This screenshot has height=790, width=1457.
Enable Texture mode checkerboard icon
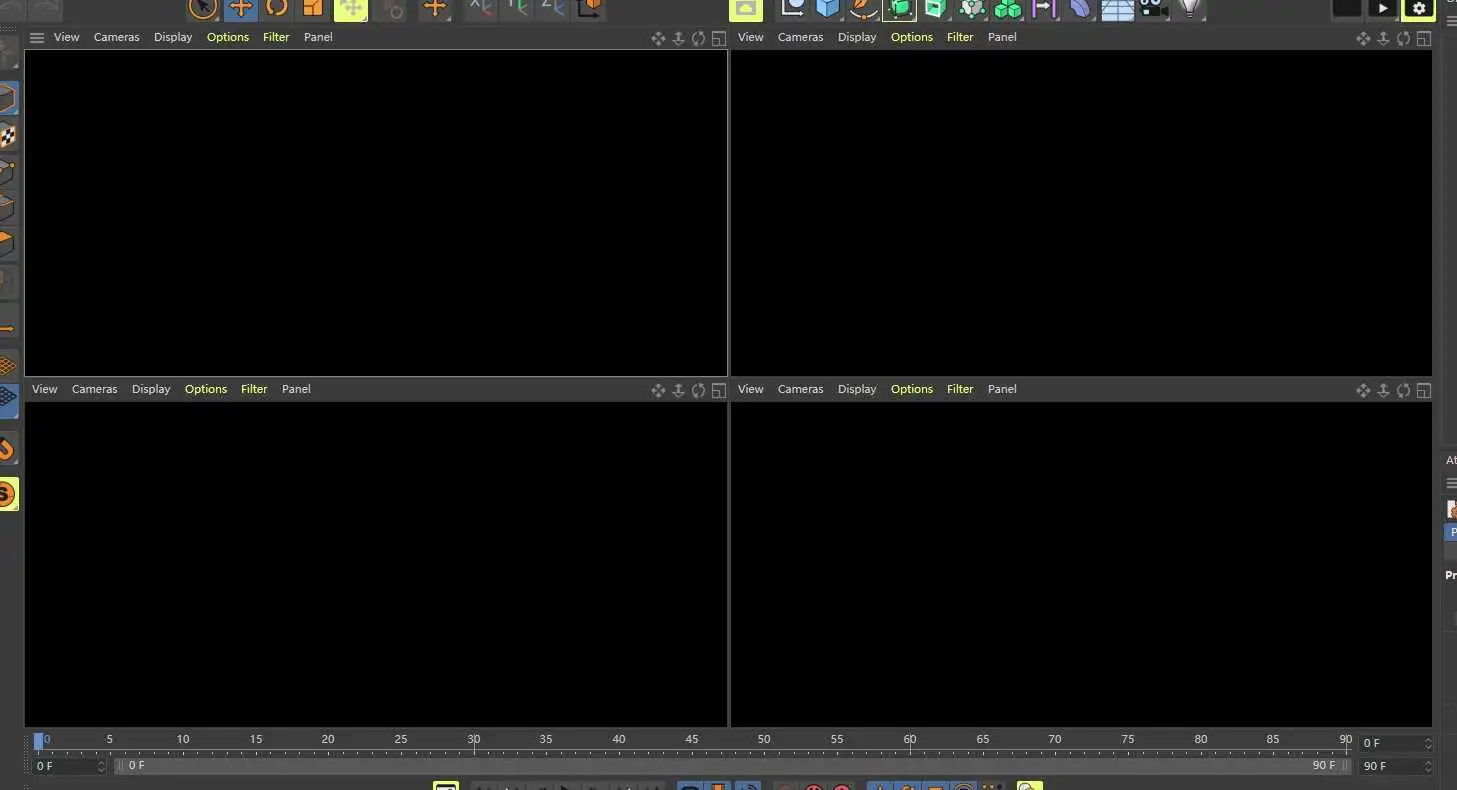coord(7,136)
